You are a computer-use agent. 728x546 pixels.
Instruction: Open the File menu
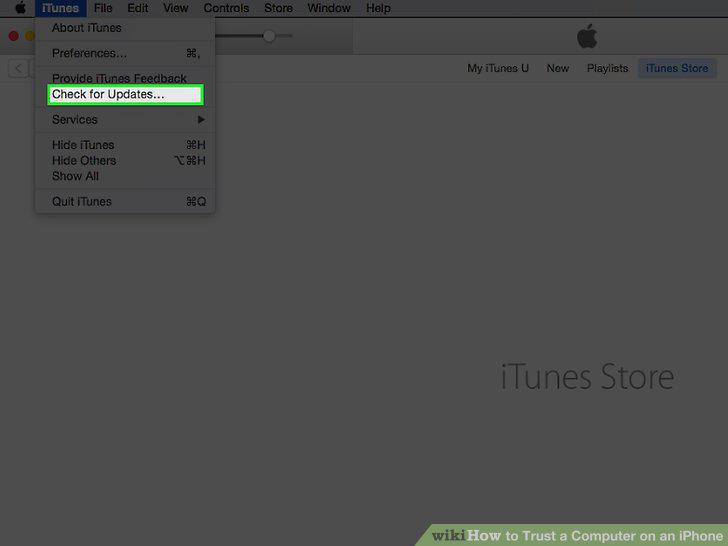tap(103, 8)
